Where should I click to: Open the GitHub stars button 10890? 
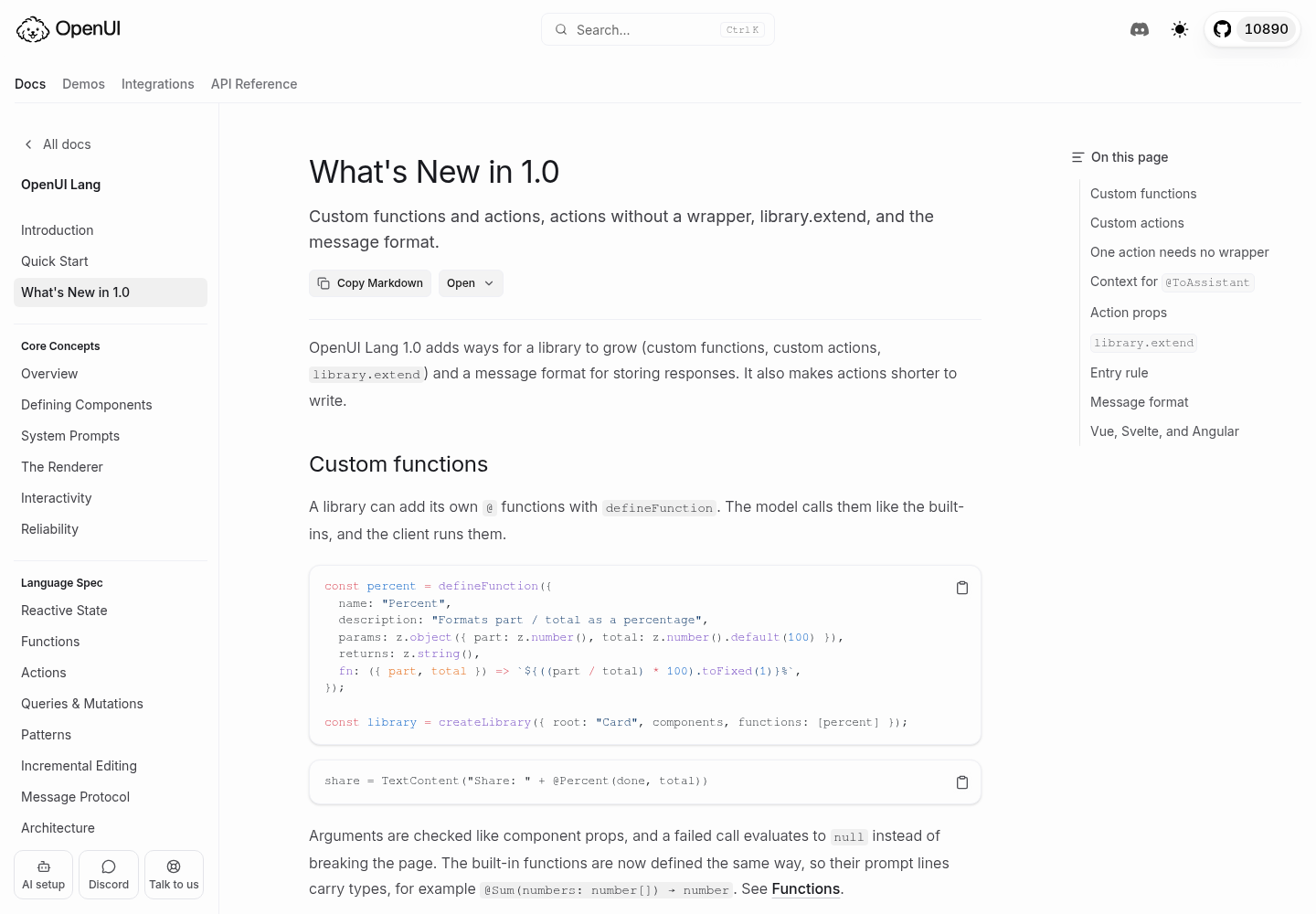click(x=1252, y=29)
